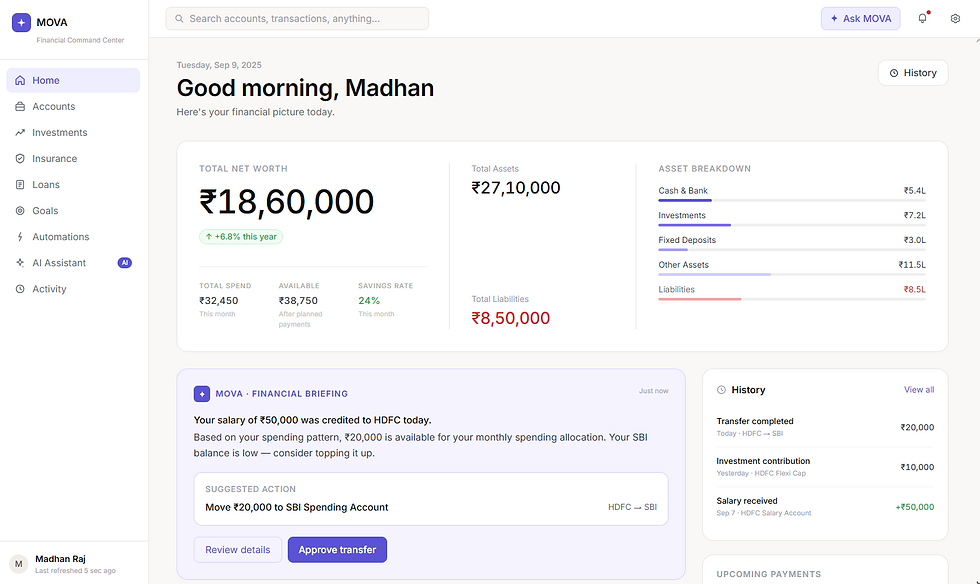This screenshot has width=980, height=584.
Task: Open the settings gear
Action: coord(955,19)
